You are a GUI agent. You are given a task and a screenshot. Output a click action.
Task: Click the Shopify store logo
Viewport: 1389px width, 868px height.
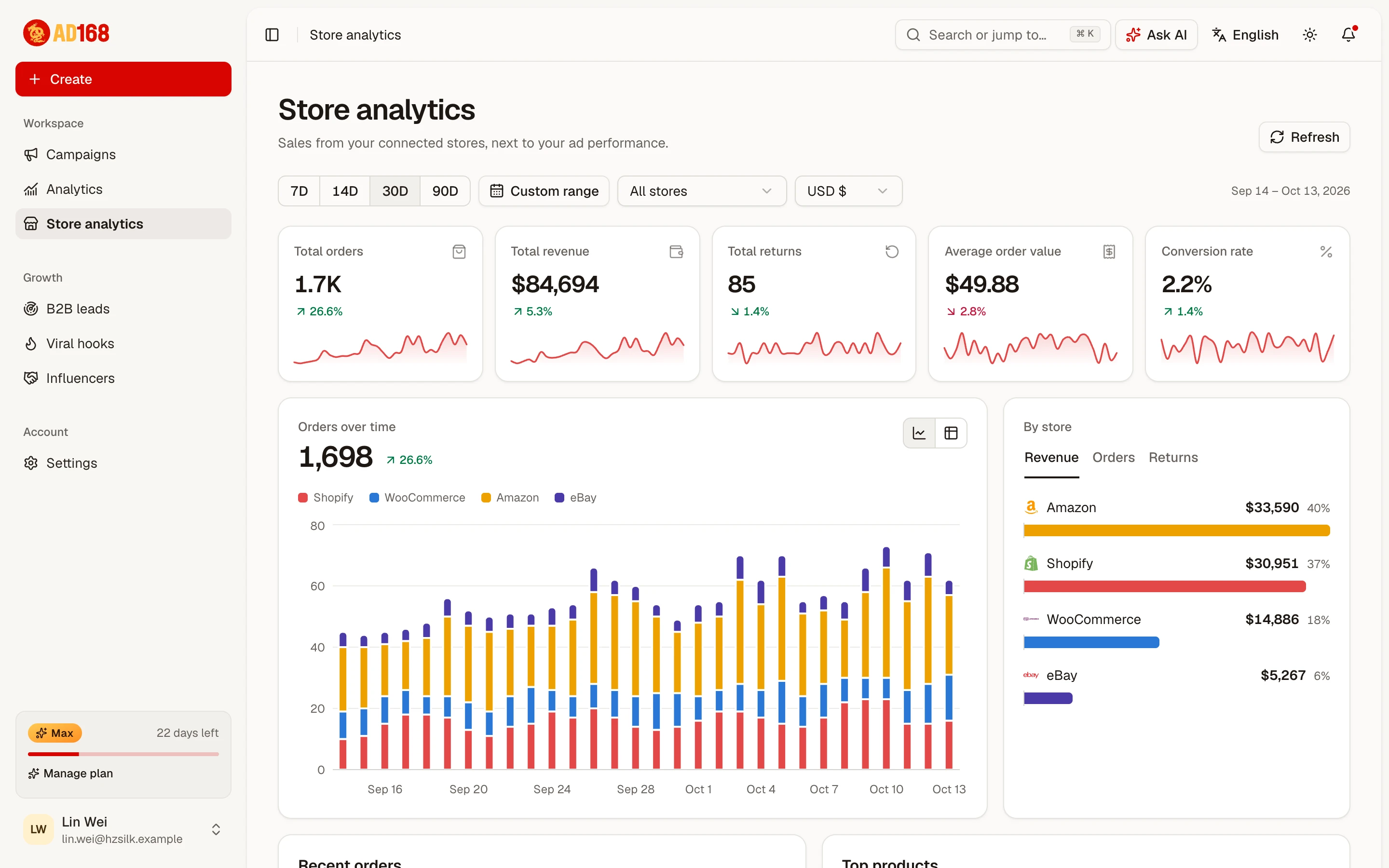coord(1031,563)
